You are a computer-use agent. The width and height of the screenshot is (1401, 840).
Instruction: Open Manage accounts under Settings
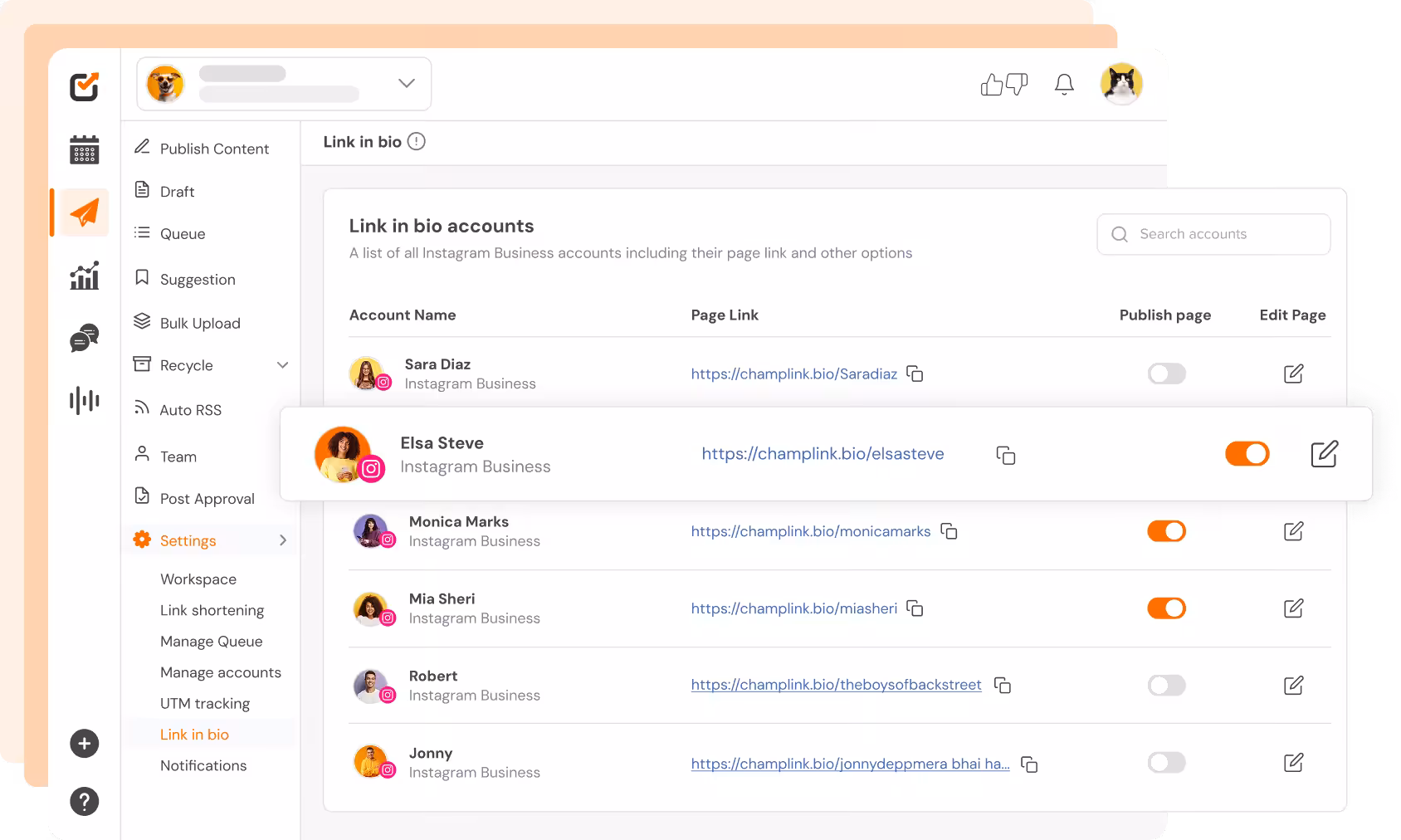pyautogui.click(x=220, y=672)
